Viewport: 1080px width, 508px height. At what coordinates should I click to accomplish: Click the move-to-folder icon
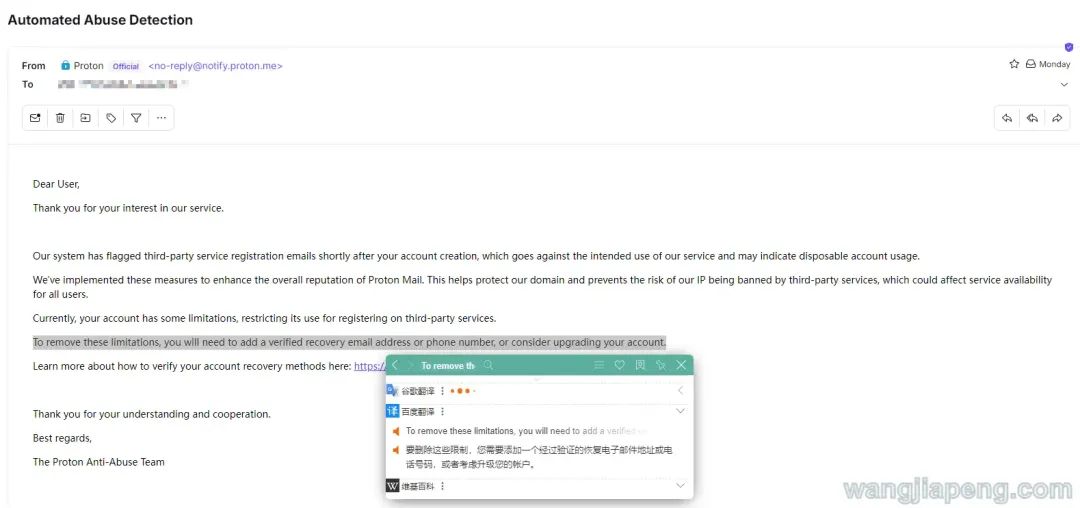[85, 118]
